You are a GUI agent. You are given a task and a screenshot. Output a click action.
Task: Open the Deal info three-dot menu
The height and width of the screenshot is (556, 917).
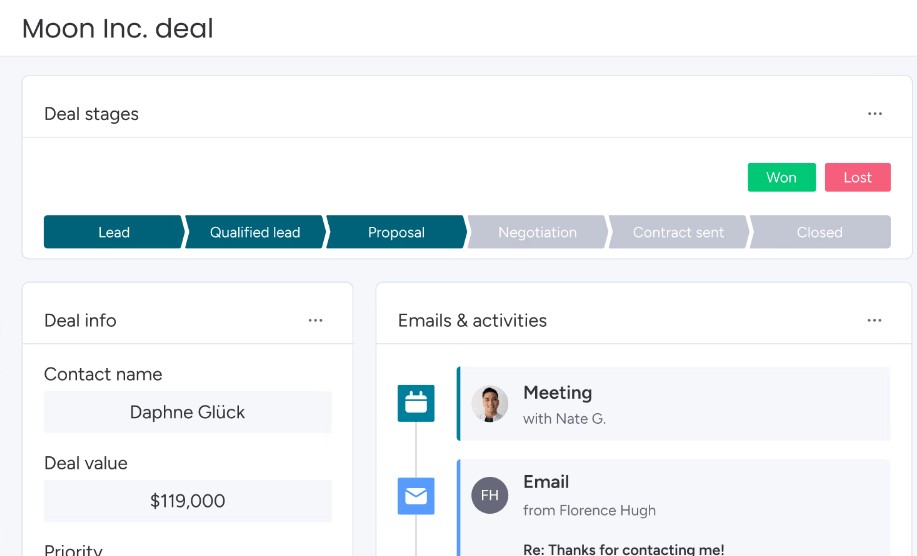(316, 320)
